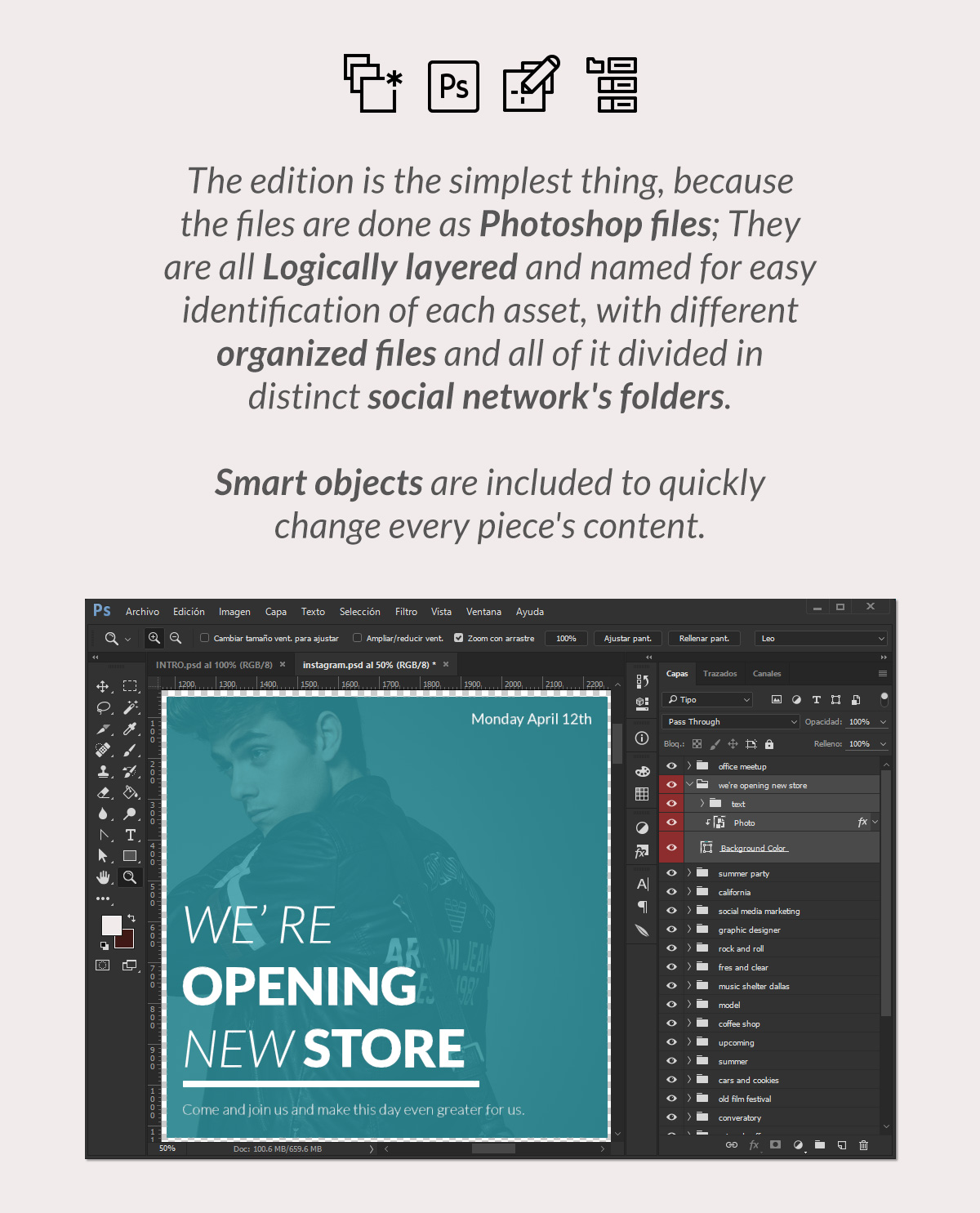Click the 'Rellenar pant.' button
This screenshot has width=980, height=1213.
(x=704, y=638)
